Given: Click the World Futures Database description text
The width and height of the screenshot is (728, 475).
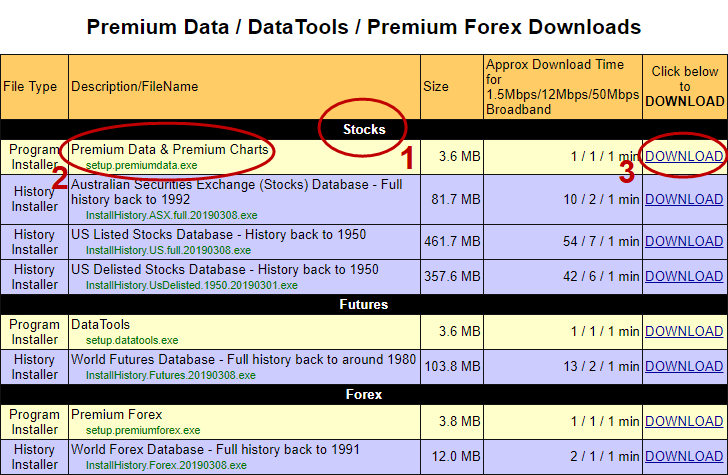Looking at the screenshot, I should (x=243, y=359).
